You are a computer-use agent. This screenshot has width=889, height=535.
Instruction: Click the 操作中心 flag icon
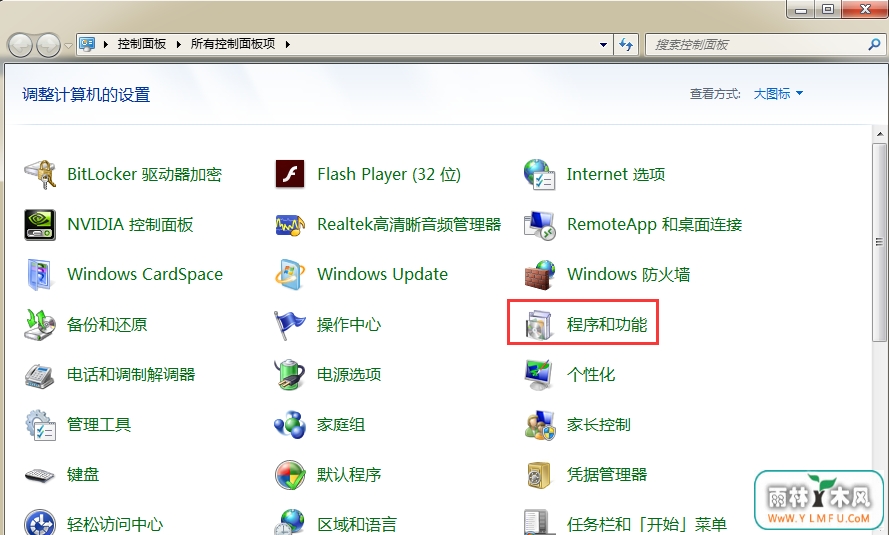290,324
